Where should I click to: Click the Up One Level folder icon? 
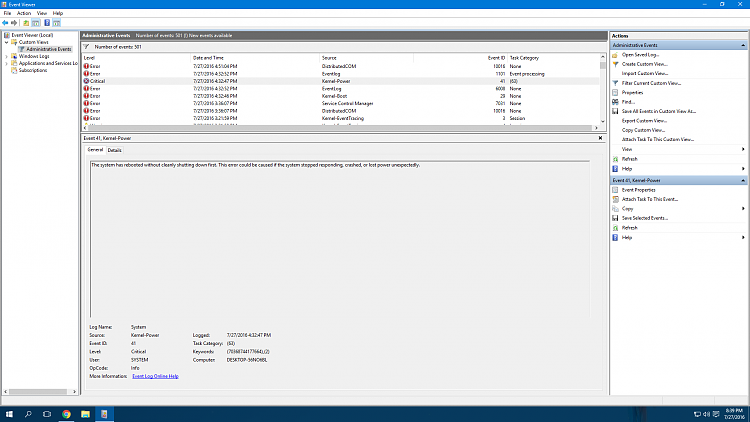point(26,23)
